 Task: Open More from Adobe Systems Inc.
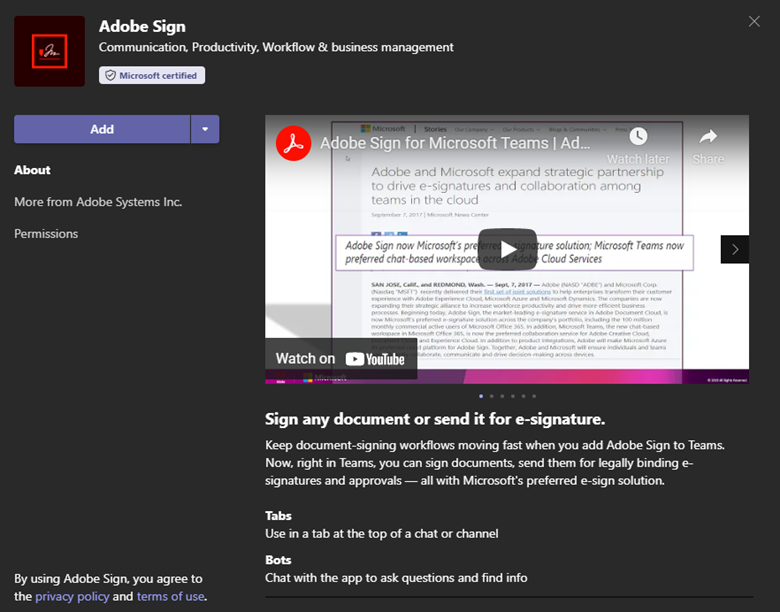[98, 202]
